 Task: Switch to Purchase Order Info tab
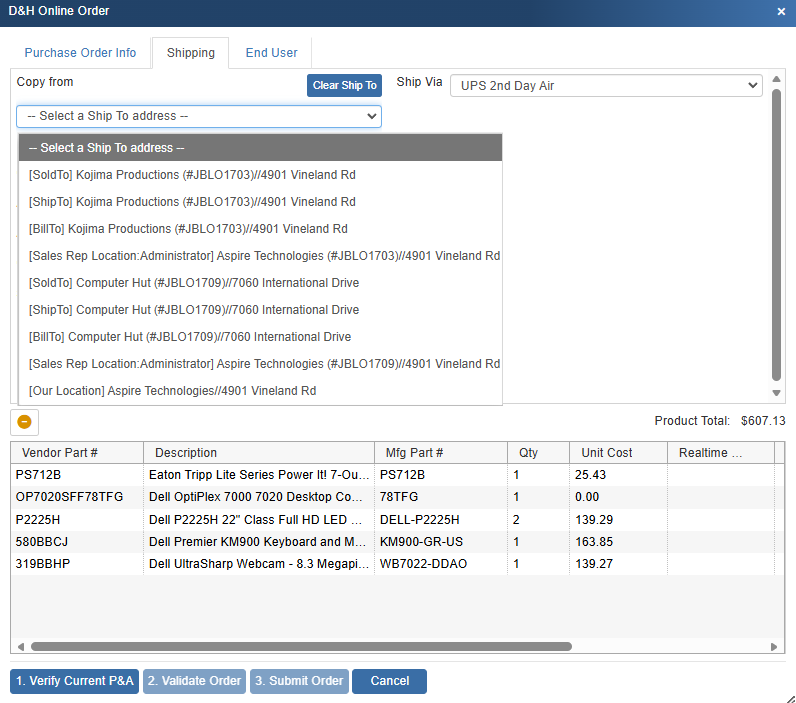click(x=80, y=53)
